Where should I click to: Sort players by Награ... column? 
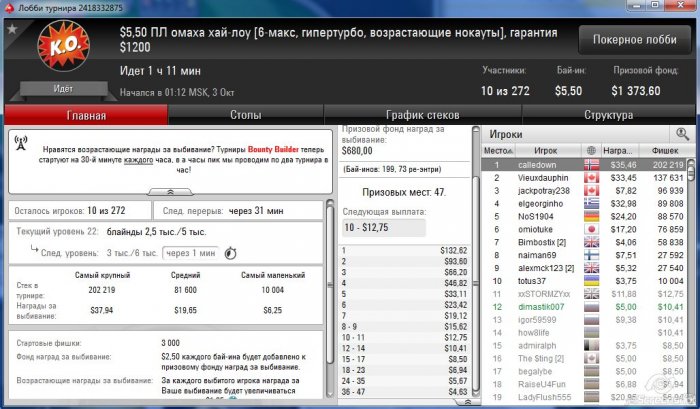(x=620, y=150)
